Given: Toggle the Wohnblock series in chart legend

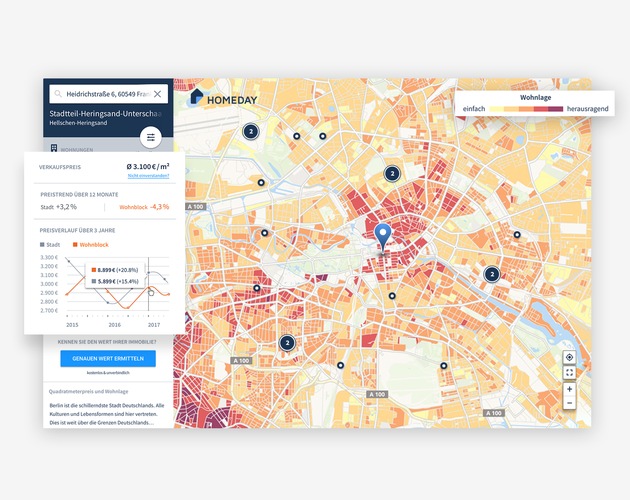Looking at the screenshot, I should (x=90, y=245).
